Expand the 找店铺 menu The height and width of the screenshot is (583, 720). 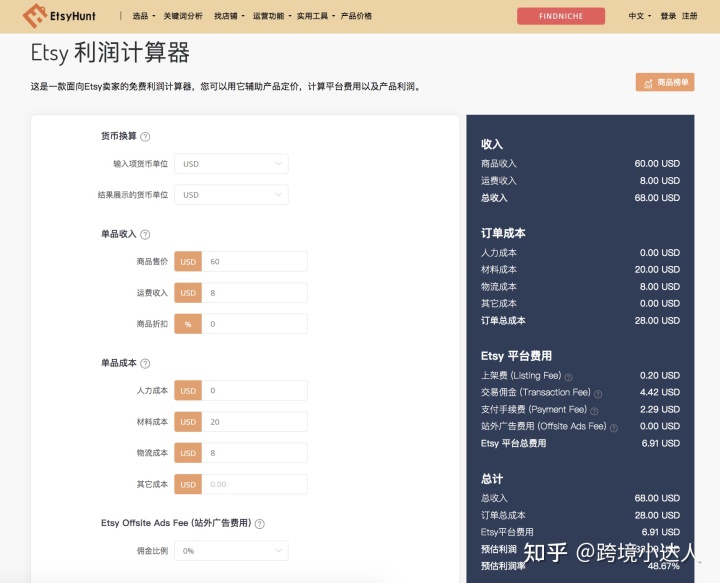pyautogui.click(x=229, y=16)
